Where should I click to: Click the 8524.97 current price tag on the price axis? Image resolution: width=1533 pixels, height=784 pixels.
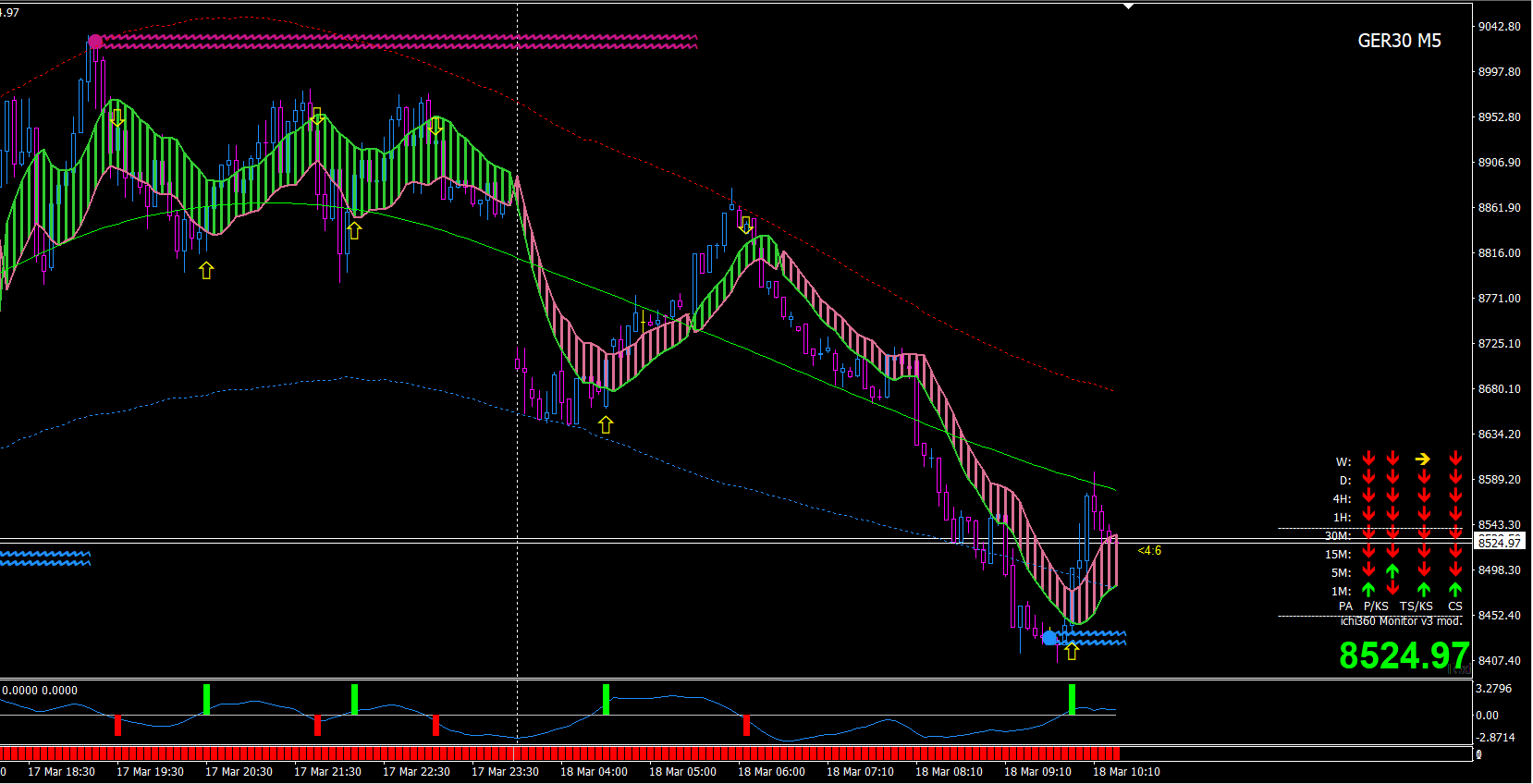[x=1499, y=542]
